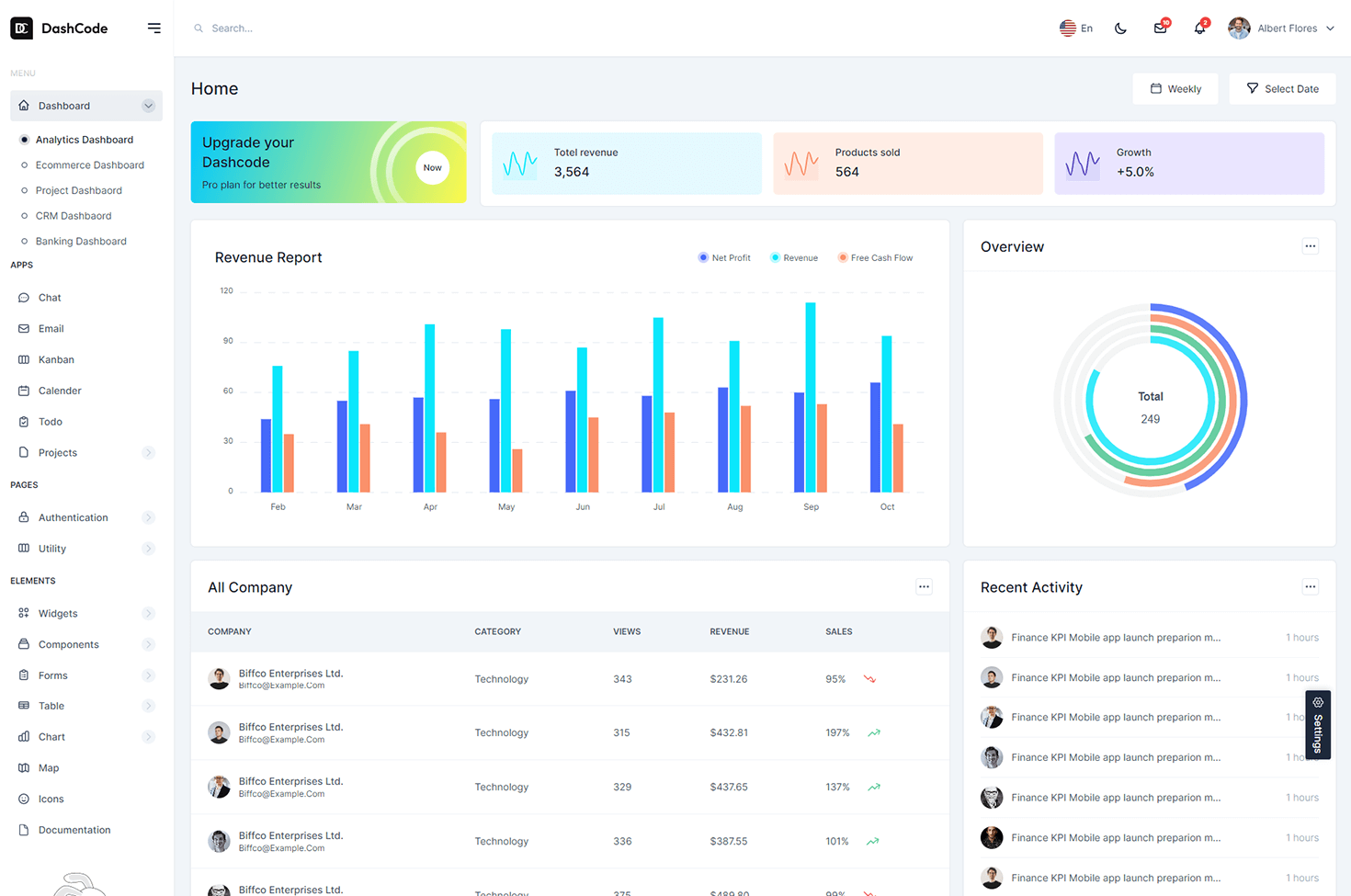Toggle the sidebar hamburger menu icon
The width and height of the screenshot is (1351, 896).
point(154,28)
